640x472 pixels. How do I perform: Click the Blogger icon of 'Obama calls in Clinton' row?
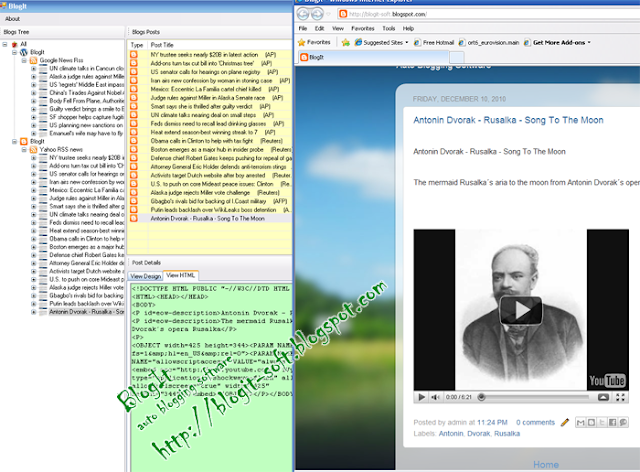133,141
